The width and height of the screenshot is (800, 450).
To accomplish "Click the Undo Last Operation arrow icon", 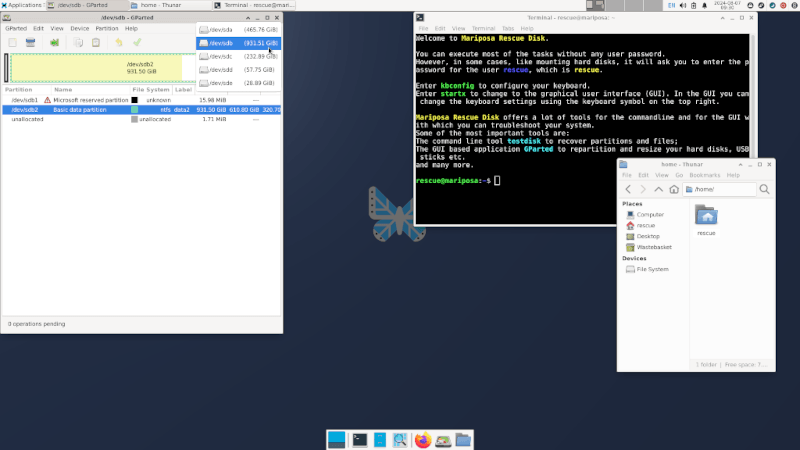I will tap(118, 43).
